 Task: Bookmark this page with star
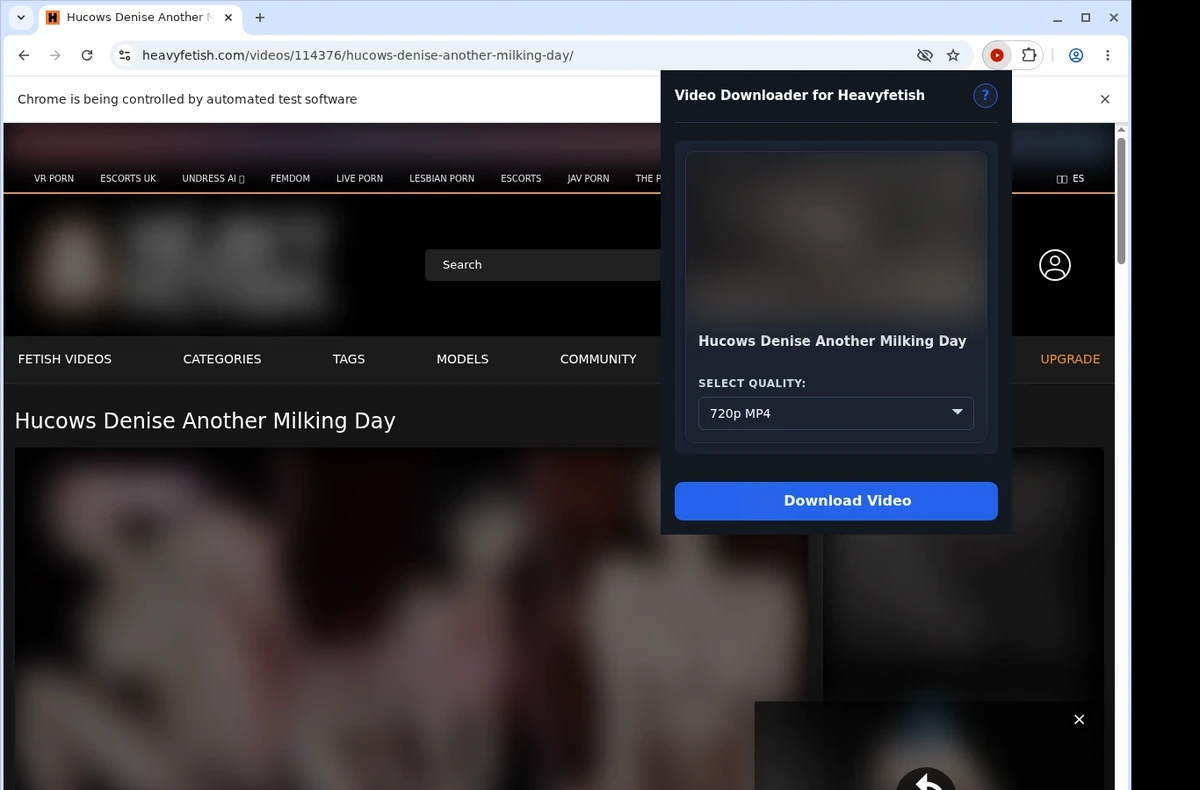click(x=953, y=56)
